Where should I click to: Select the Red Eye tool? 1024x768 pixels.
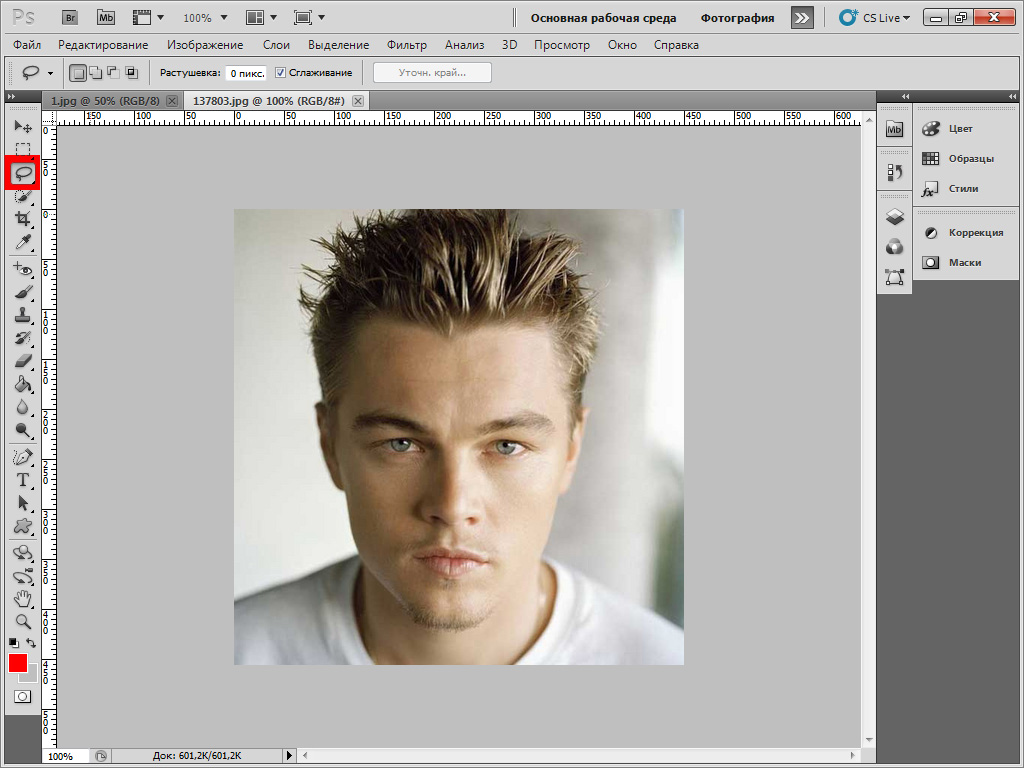pyautogui.click(x=23, y=268)
